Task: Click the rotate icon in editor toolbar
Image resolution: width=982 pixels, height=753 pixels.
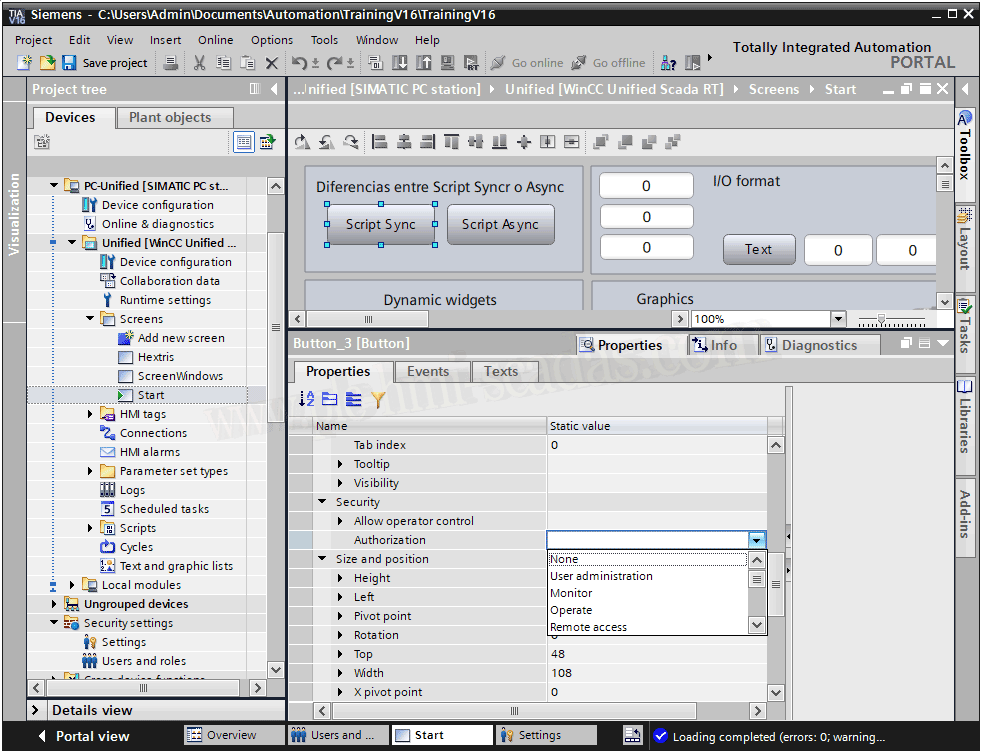Action: tap(302, 142)
